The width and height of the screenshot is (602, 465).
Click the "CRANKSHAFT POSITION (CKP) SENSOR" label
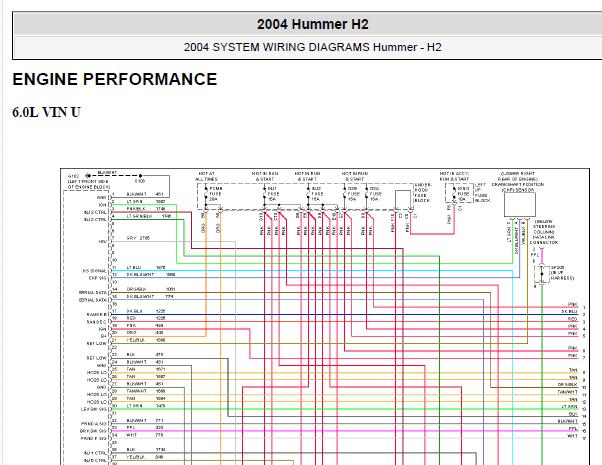coord(518,187)
